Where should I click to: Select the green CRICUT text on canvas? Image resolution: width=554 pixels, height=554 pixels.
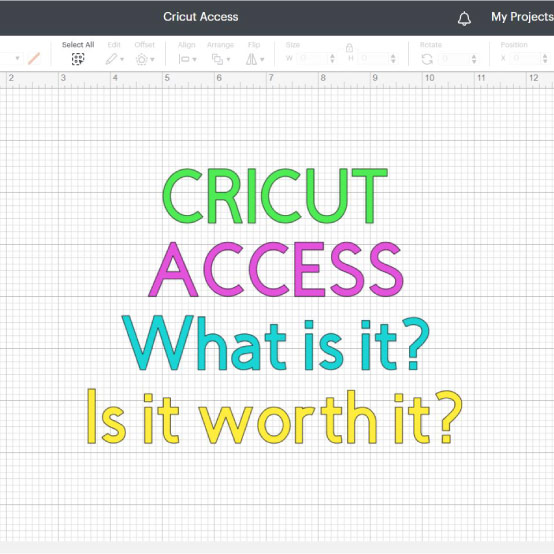point(275,196)
